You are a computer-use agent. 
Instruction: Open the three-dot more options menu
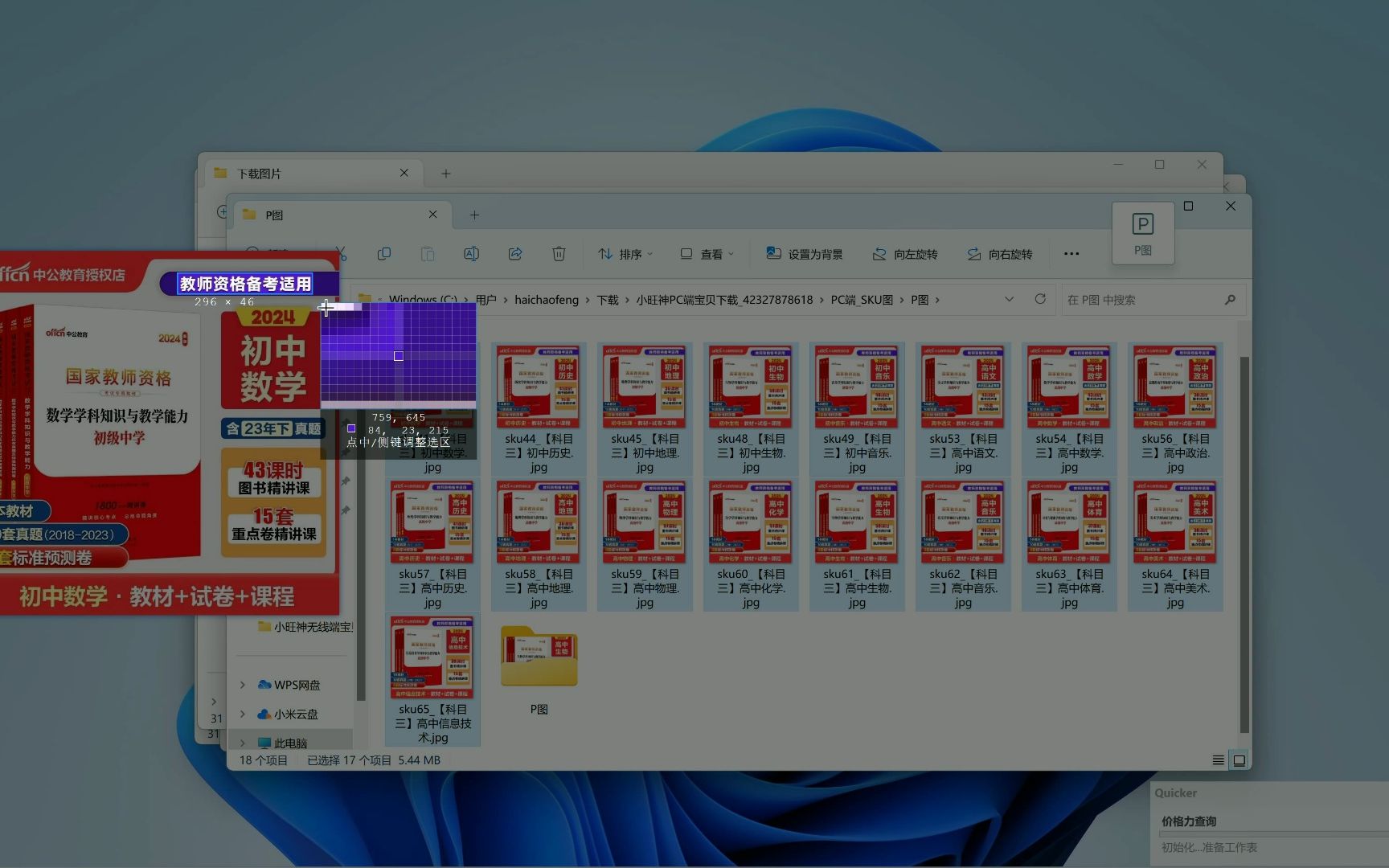click(1071, 254)
